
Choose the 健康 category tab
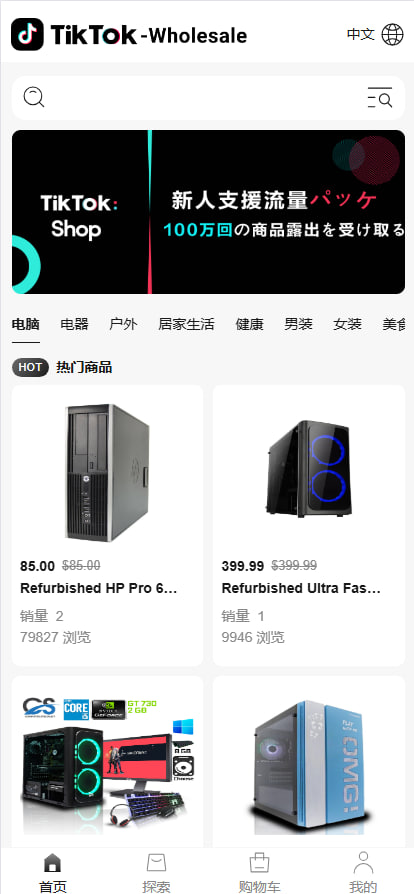tap(250, 324)
